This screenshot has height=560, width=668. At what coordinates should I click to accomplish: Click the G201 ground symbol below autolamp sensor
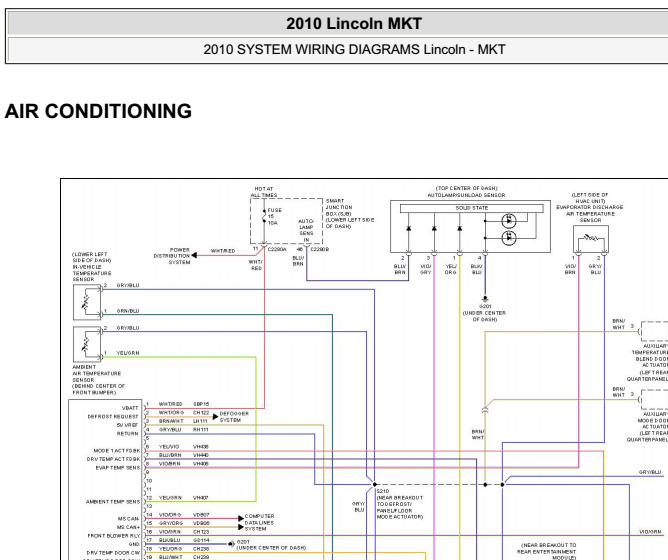(x=485, y=299)
